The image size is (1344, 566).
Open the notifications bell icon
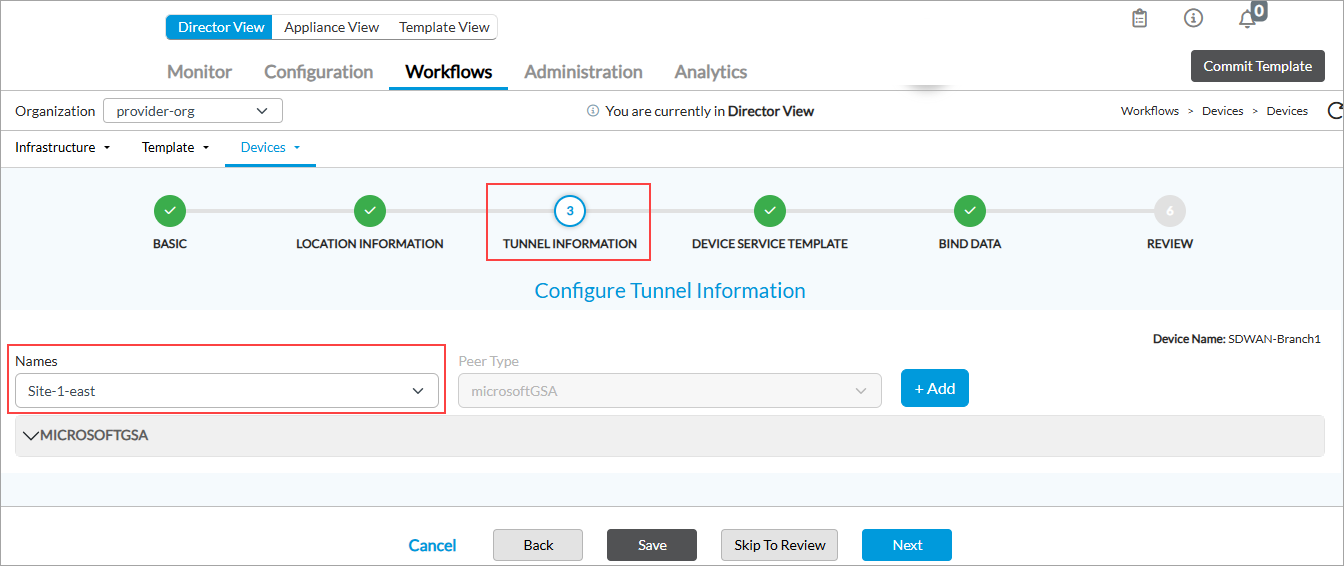tap(1247, 19)
